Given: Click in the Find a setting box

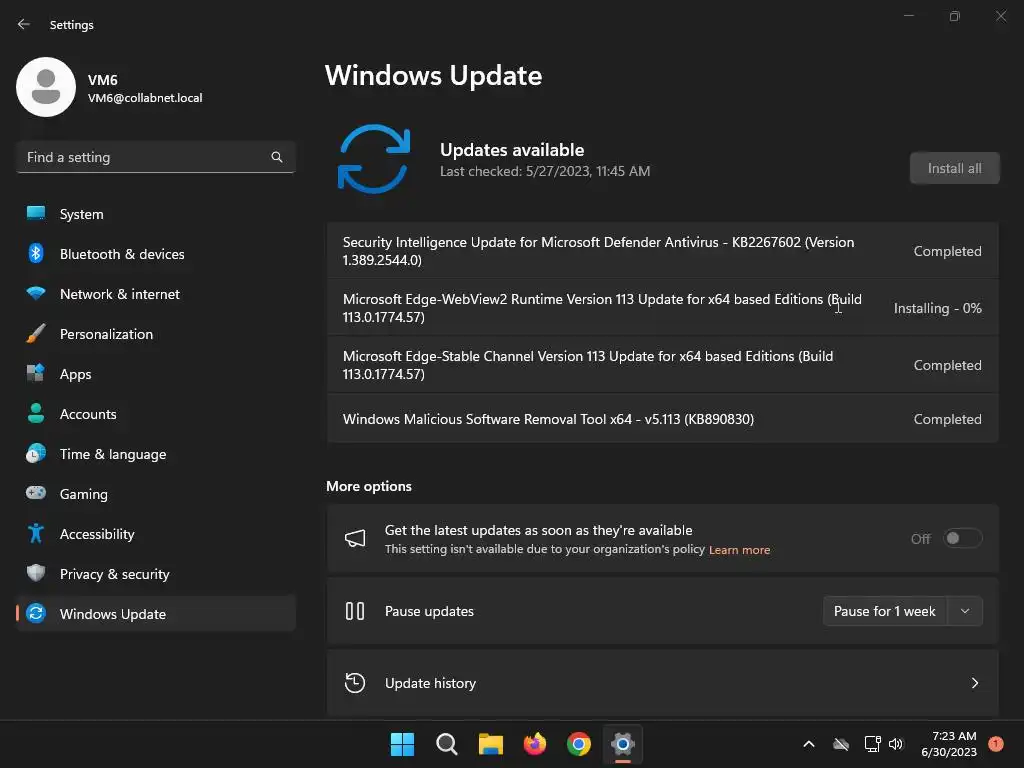Looking at the screenshot, I should pyautogui.click(x=155, y=157).
